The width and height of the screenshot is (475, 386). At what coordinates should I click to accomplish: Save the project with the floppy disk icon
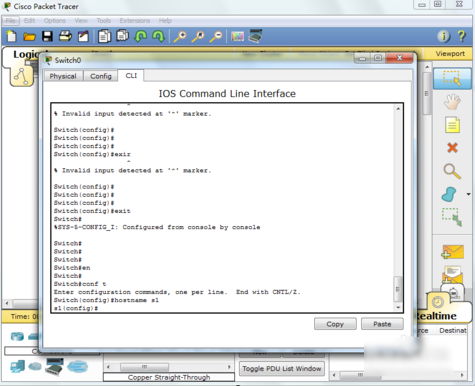(47, 36)
